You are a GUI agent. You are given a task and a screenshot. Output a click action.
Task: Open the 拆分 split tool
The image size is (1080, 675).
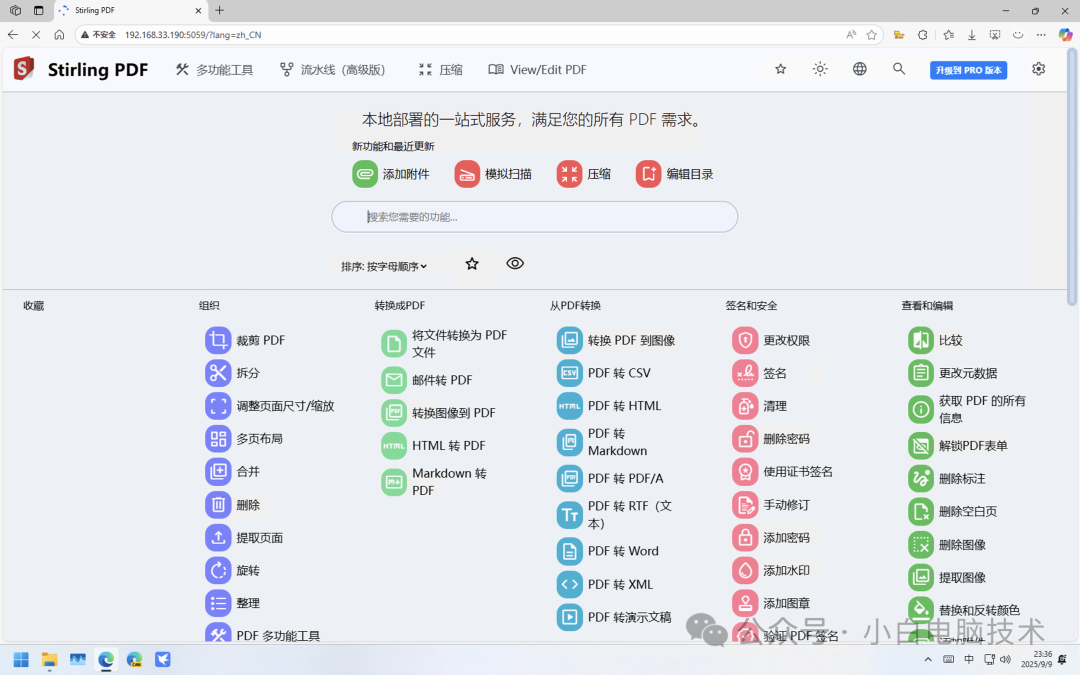pyautogui.click(x=233, y=373)
